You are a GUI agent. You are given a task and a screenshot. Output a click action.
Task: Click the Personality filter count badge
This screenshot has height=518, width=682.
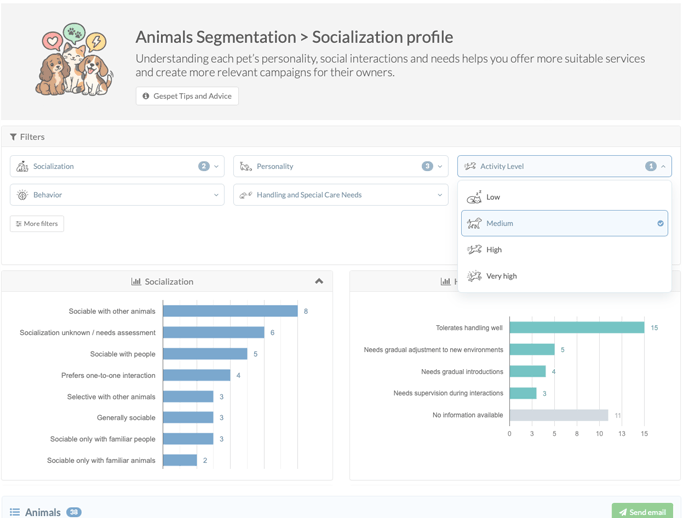[428, 166]
